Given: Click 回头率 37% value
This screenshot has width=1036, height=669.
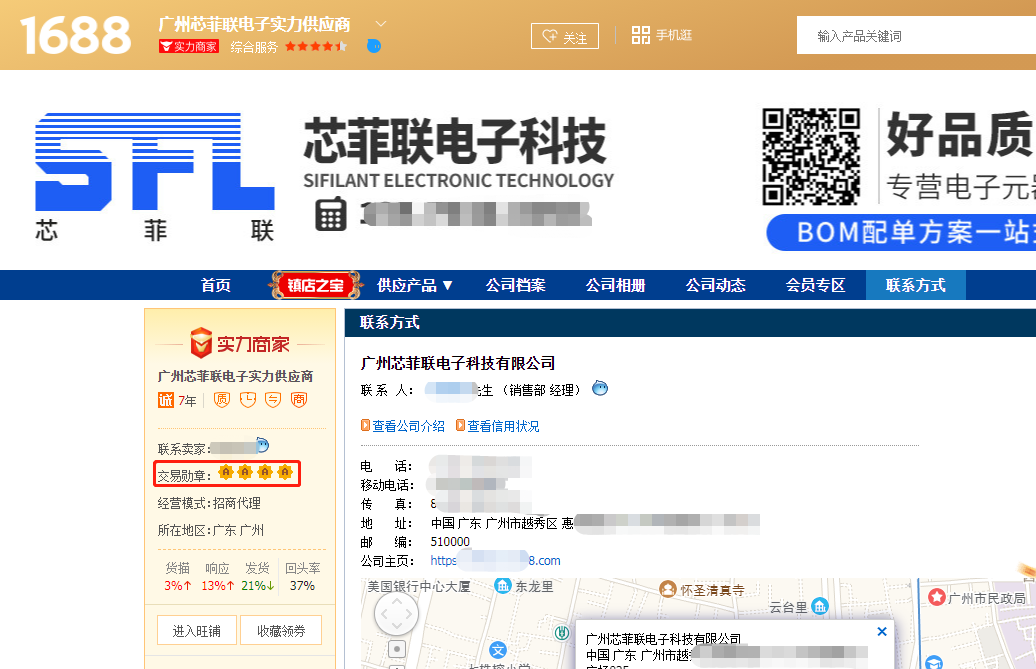Looking at the screenshot, I should click(302, 586).
